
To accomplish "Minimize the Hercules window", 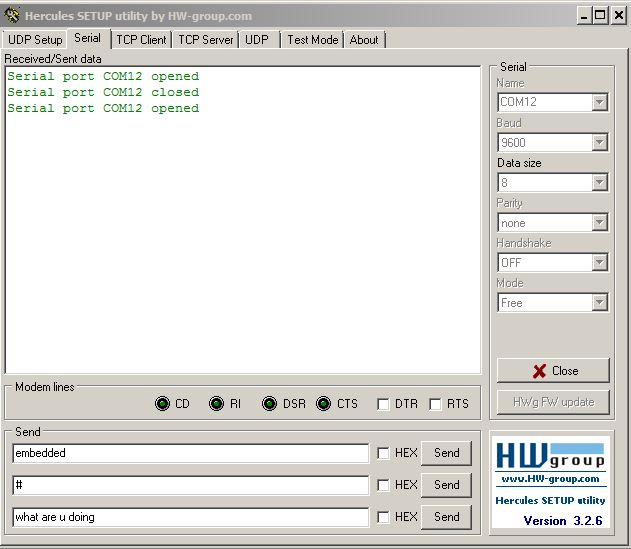I will 584,16.
